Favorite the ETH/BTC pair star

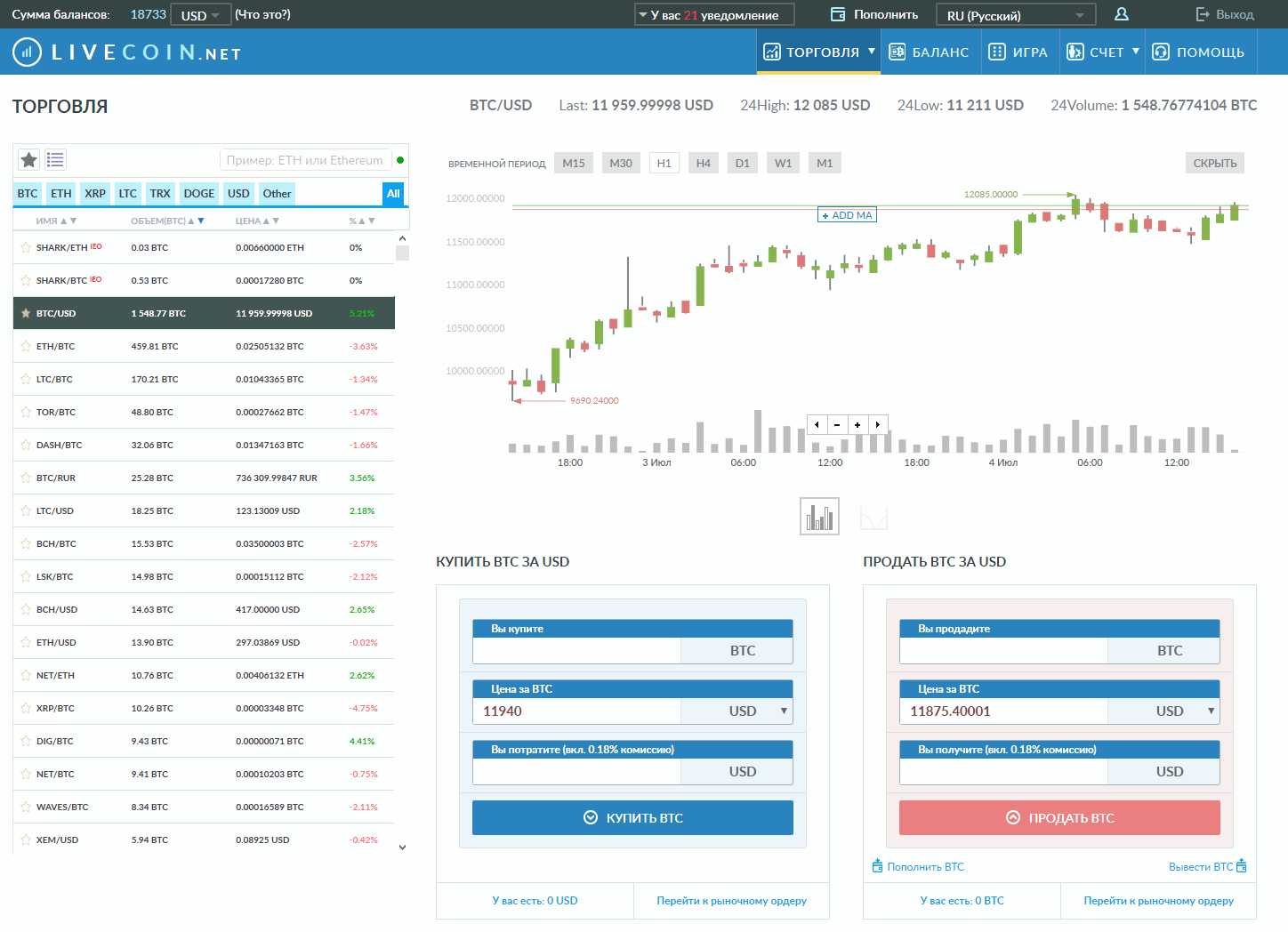[26, 346]
